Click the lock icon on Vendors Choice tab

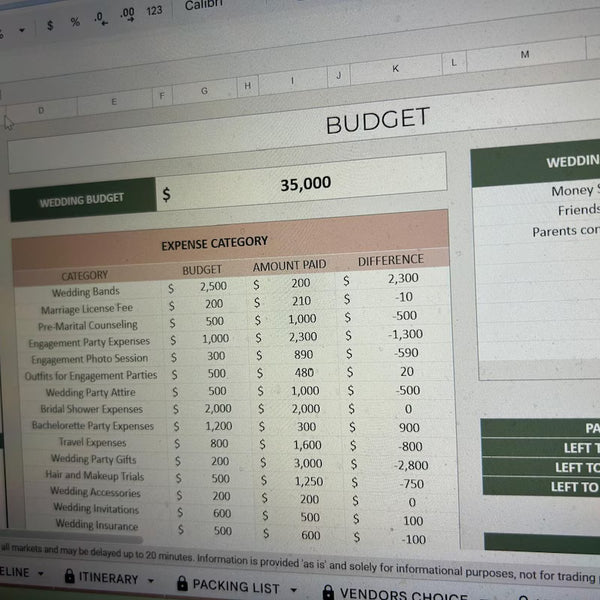[328, 591]
